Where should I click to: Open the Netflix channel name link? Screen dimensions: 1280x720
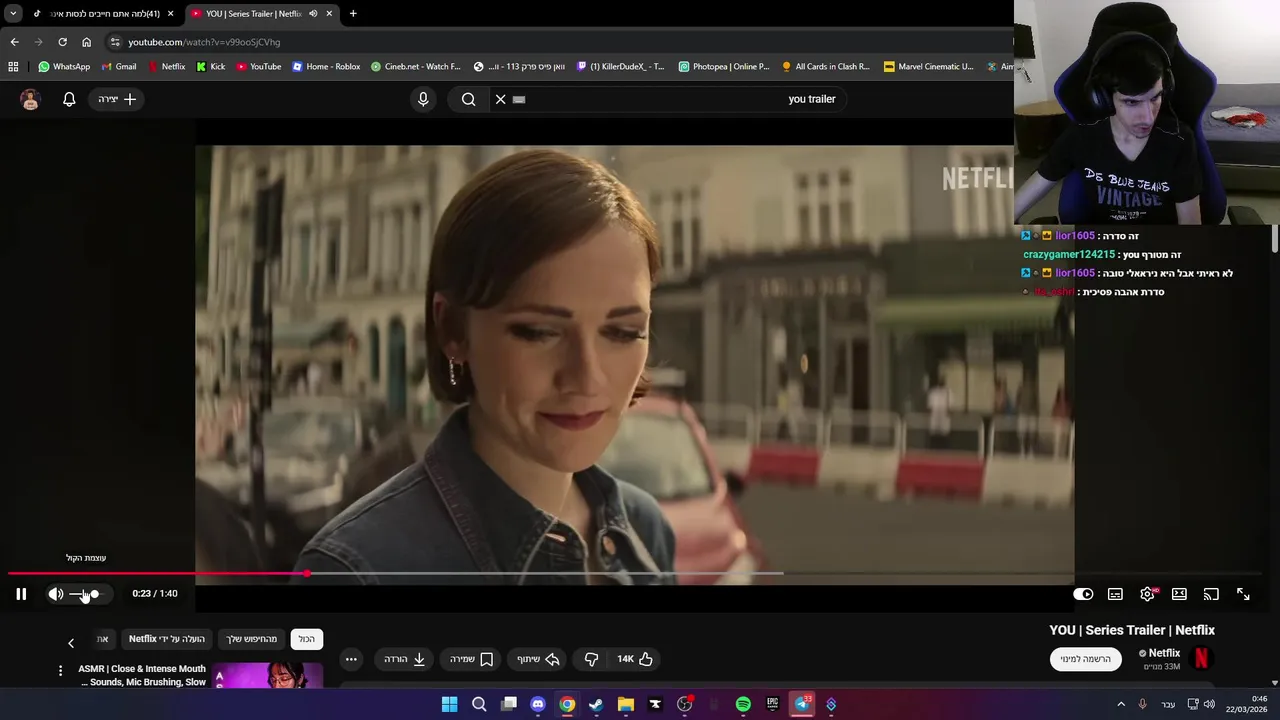tap(1164, 653)
